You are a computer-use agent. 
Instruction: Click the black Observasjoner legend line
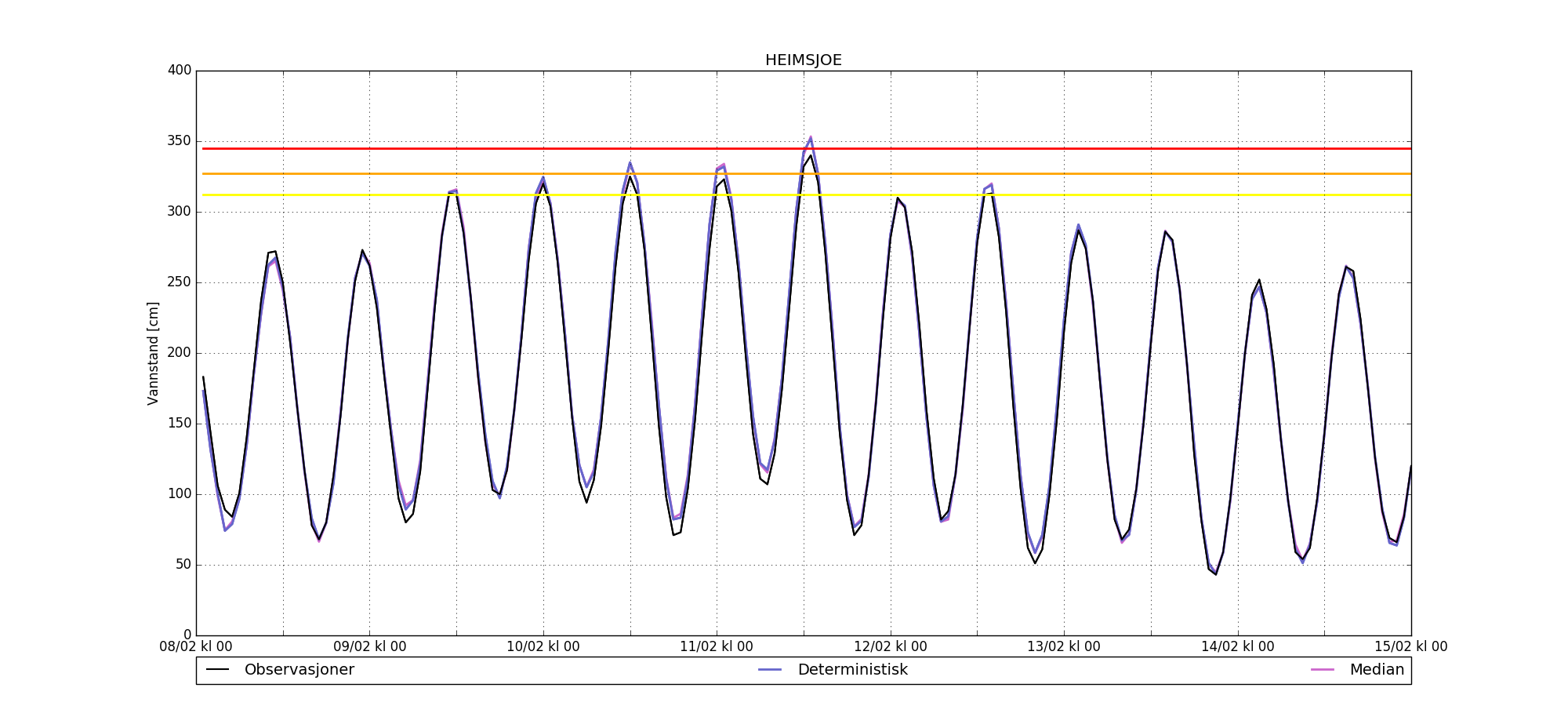(x=217, y=670)
